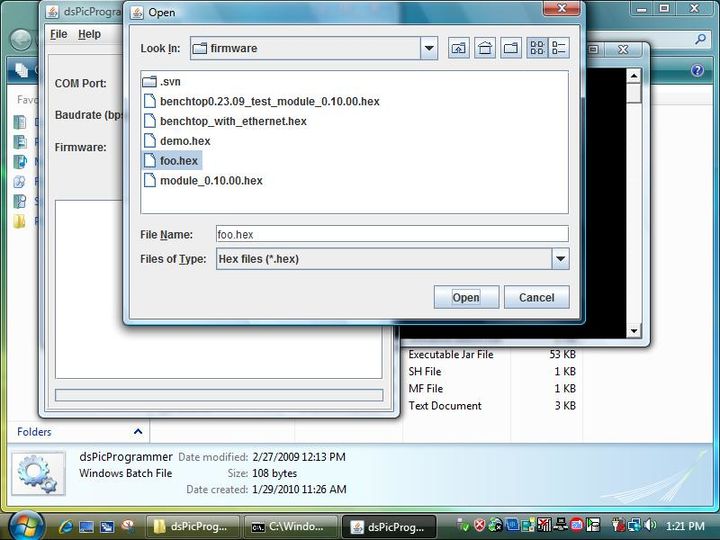
Task: Select benchtop_with_ethernet.hex file
Action: [x=233, y=121]
